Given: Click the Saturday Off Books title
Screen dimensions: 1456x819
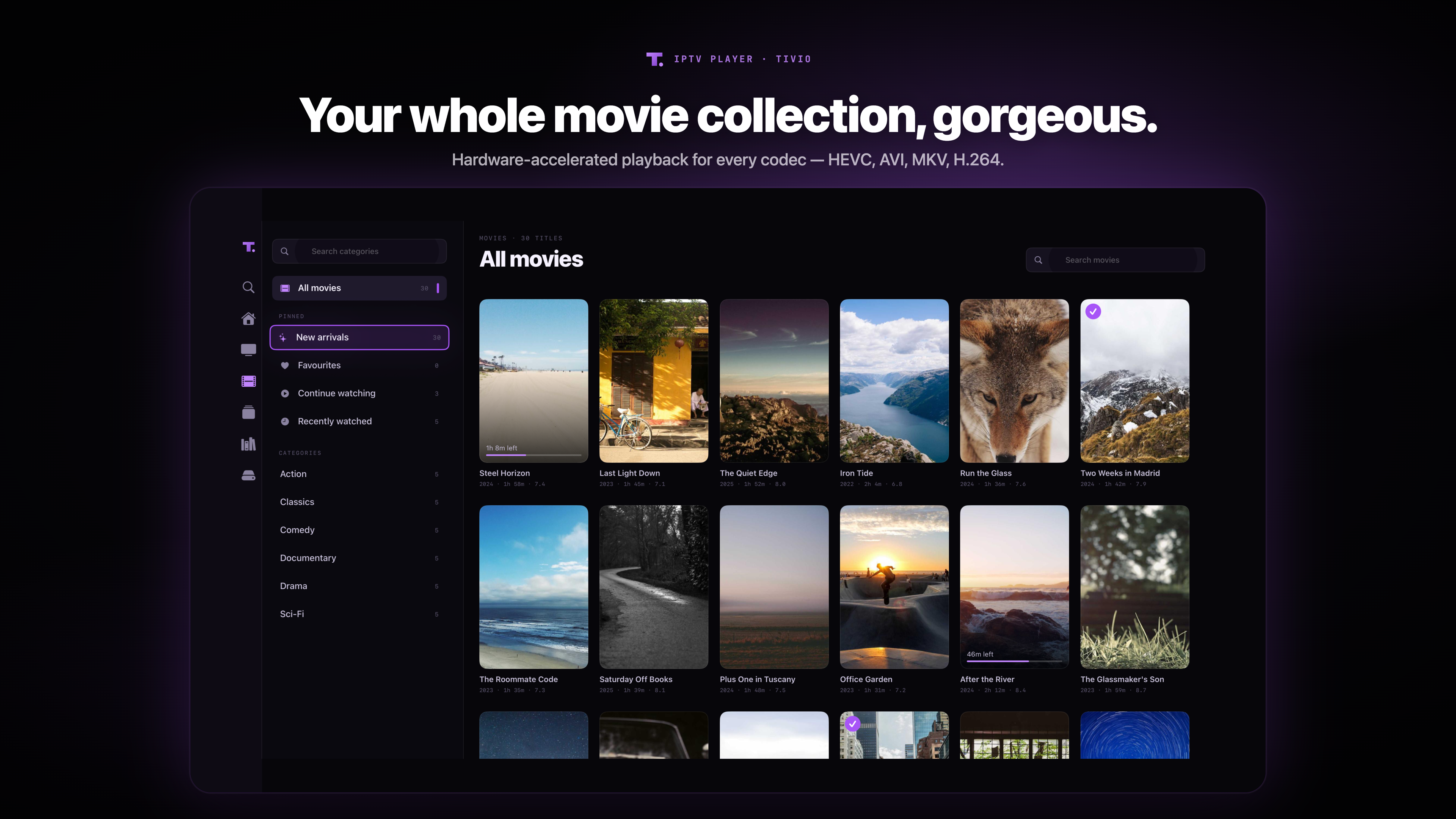Looking at the screenshot, I should point(636,679).
